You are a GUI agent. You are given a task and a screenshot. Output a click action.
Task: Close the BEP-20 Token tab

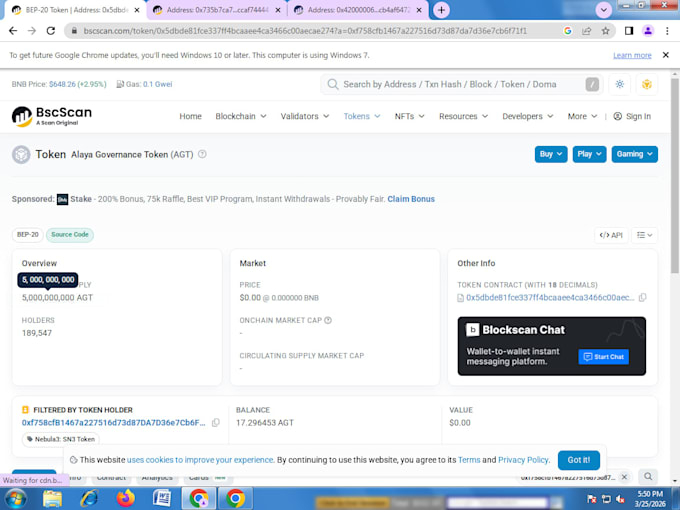click(x=137, y=10)
